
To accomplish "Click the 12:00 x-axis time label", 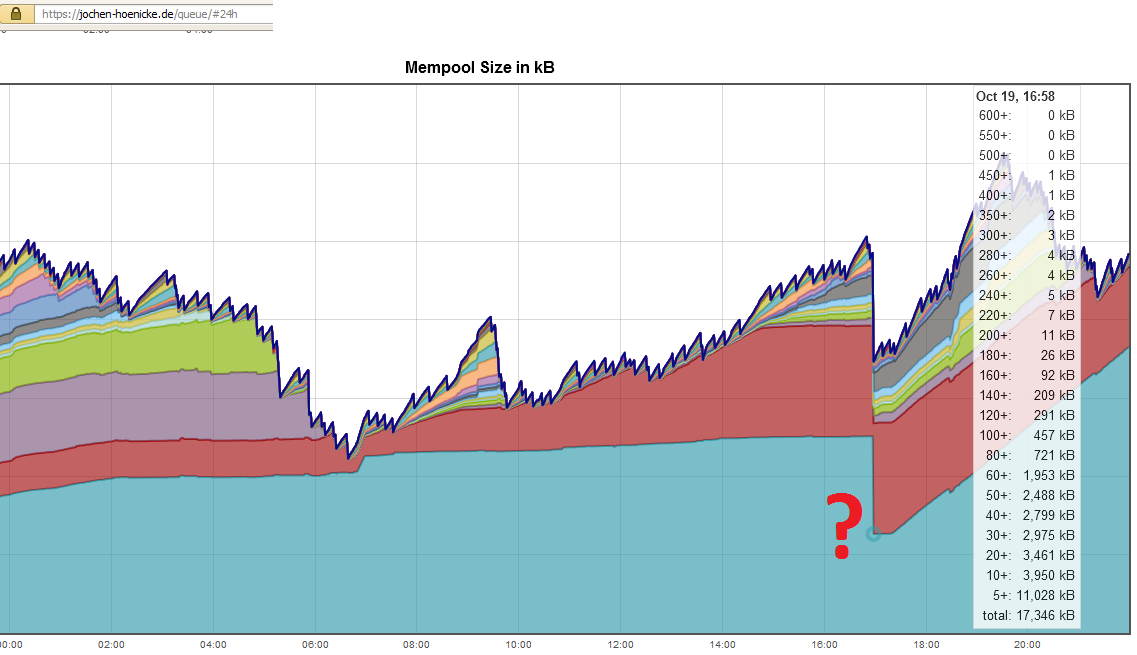I will click(621, 645).
